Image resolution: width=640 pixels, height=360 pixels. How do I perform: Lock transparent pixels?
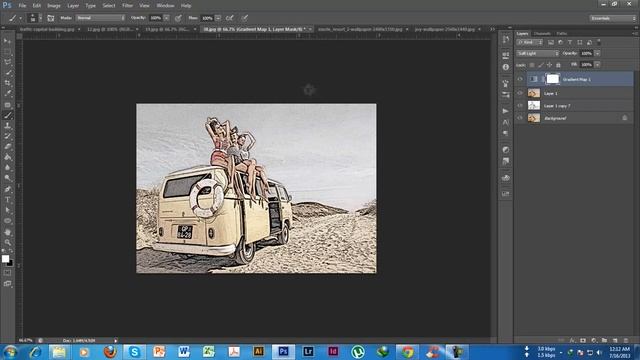coord(532,65)
